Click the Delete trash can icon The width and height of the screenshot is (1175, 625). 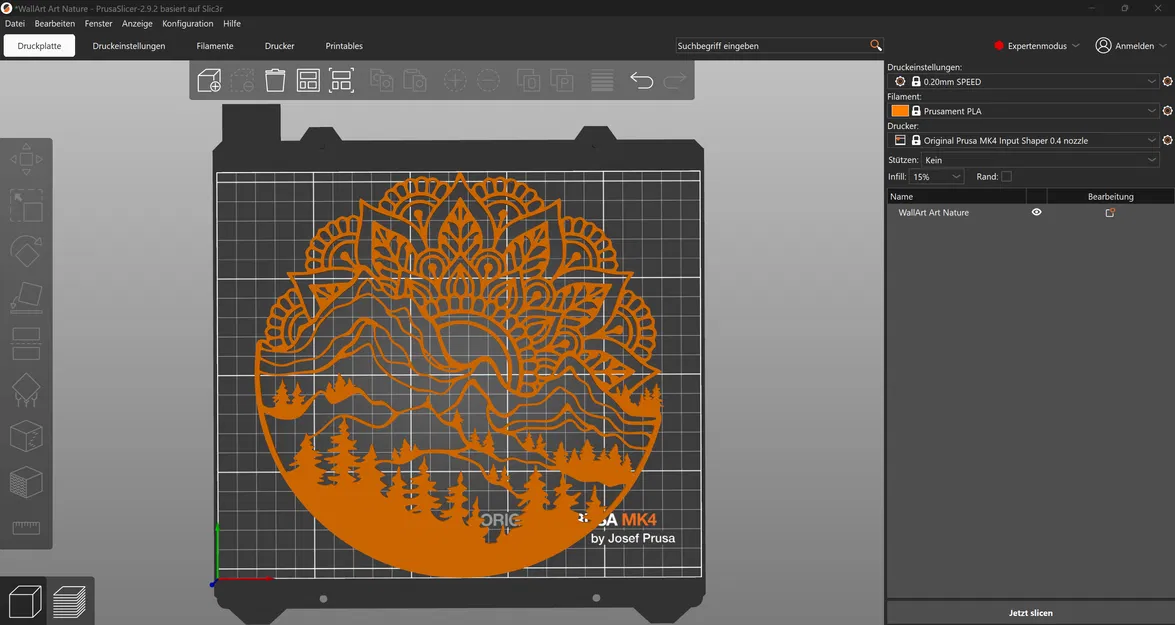[275, 80]
